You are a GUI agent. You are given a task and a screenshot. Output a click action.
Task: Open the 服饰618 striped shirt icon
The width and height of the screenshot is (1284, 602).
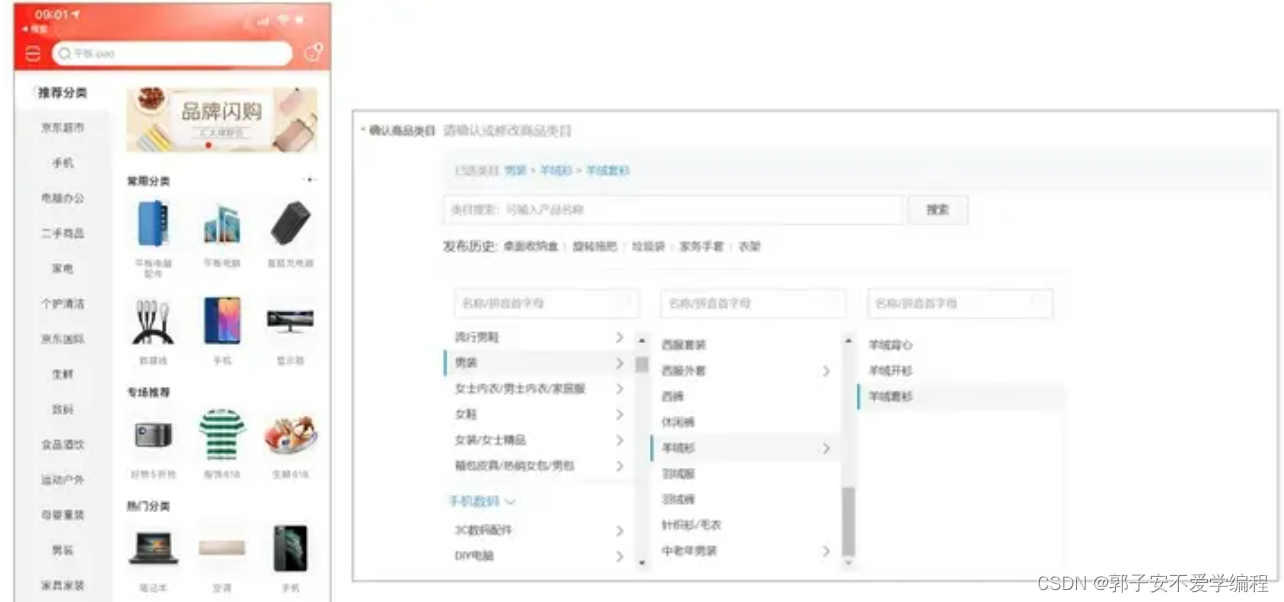click(x=222, y=433)
